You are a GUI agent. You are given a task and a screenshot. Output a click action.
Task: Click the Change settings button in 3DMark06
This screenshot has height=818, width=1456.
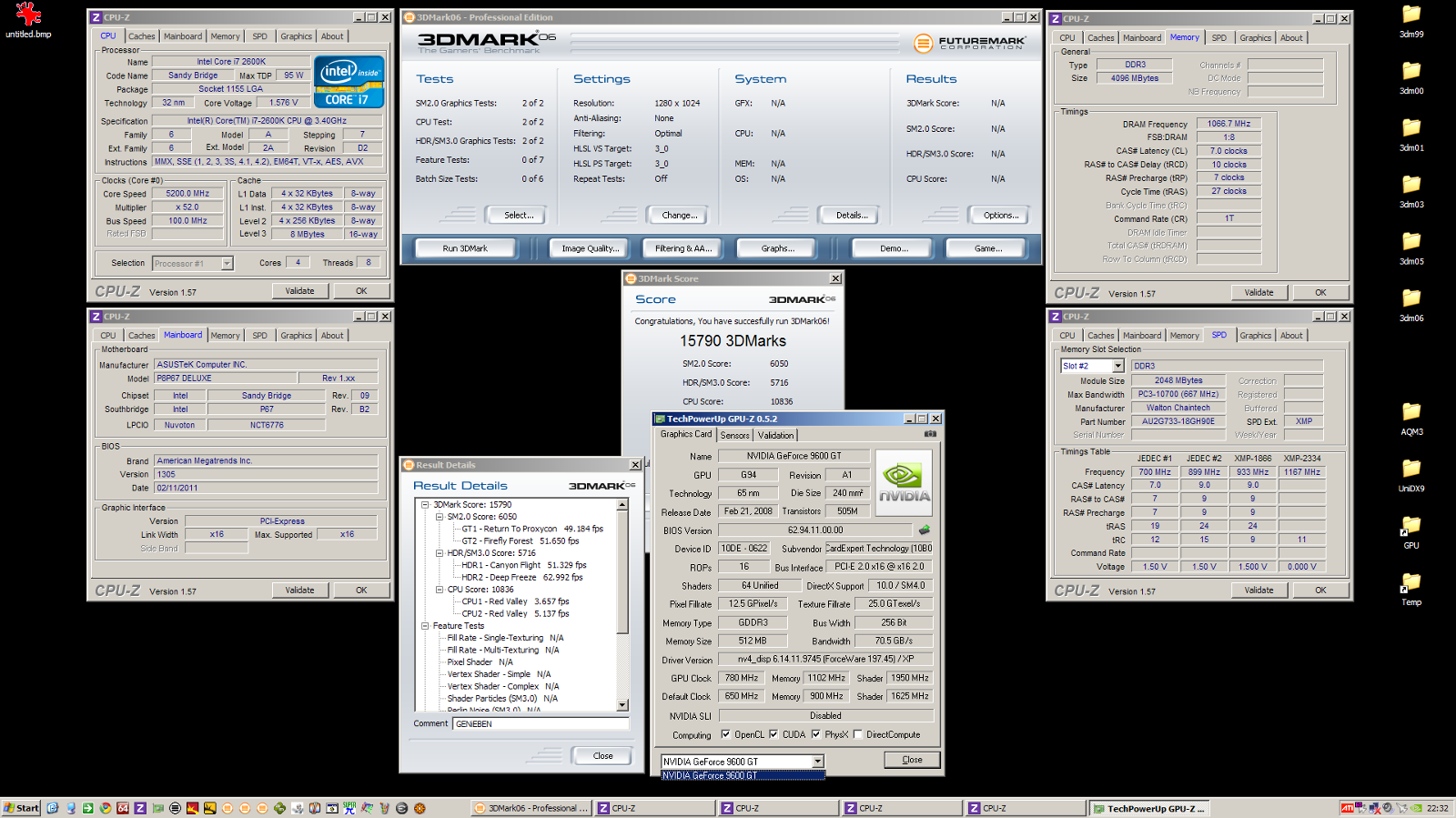click(x=680, y=215)
